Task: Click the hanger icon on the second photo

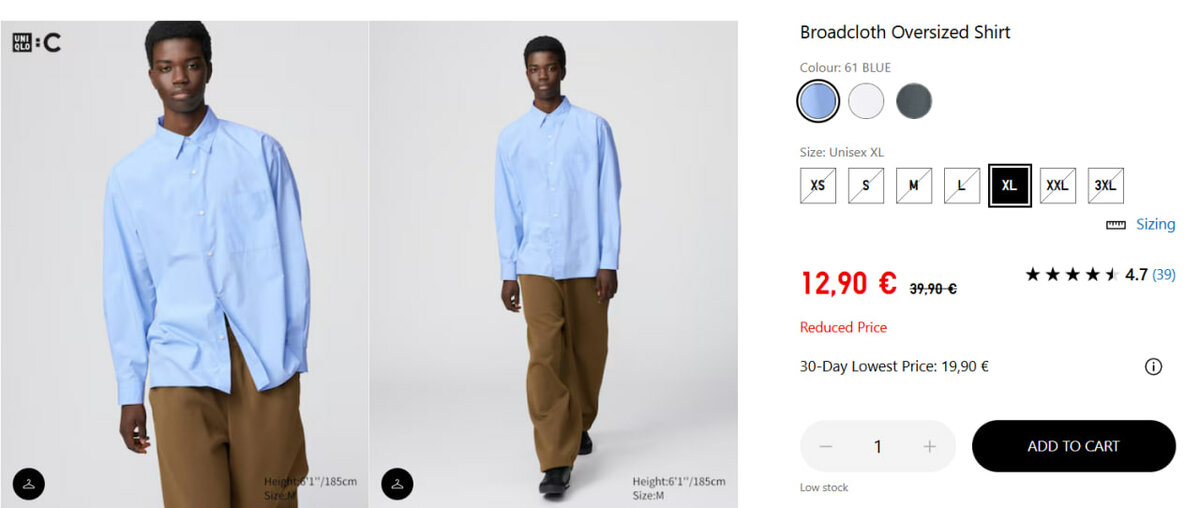Action: (397, 484)
